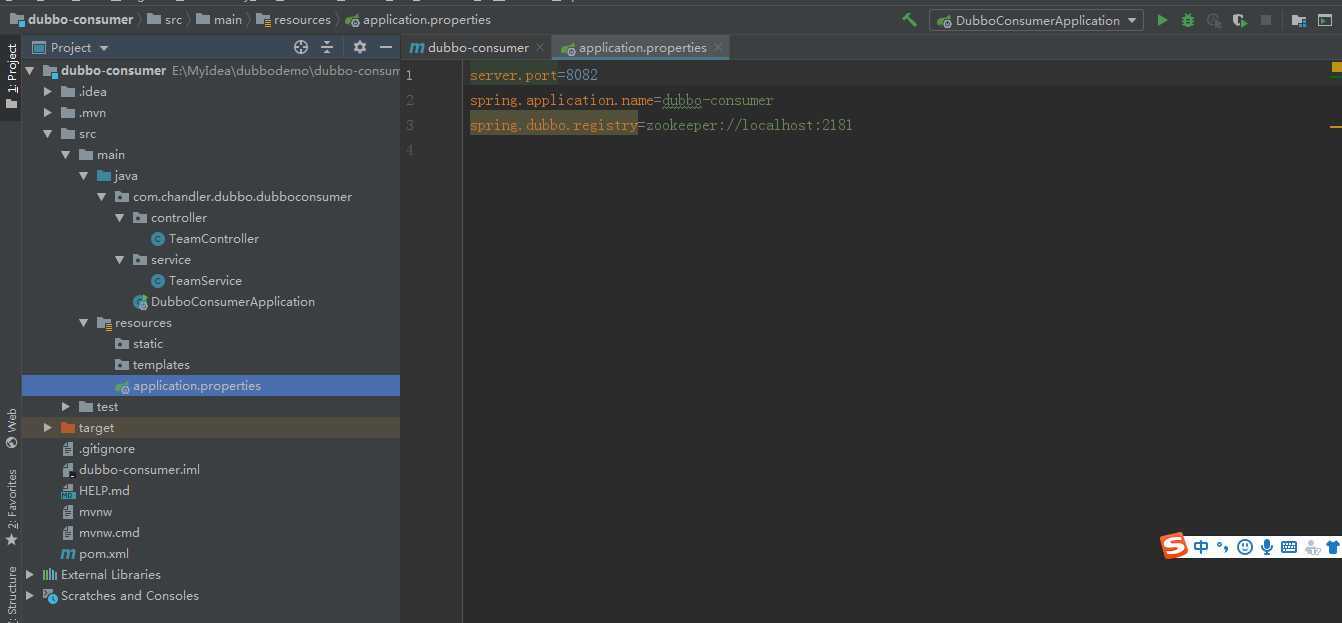Click the Sogou user account icon

click(x=1313, y=547)
